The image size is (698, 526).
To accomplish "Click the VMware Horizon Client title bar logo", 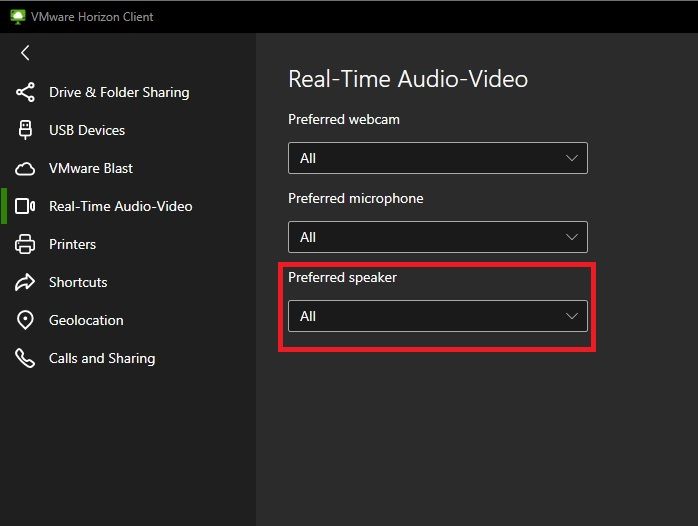I will 17,17.
